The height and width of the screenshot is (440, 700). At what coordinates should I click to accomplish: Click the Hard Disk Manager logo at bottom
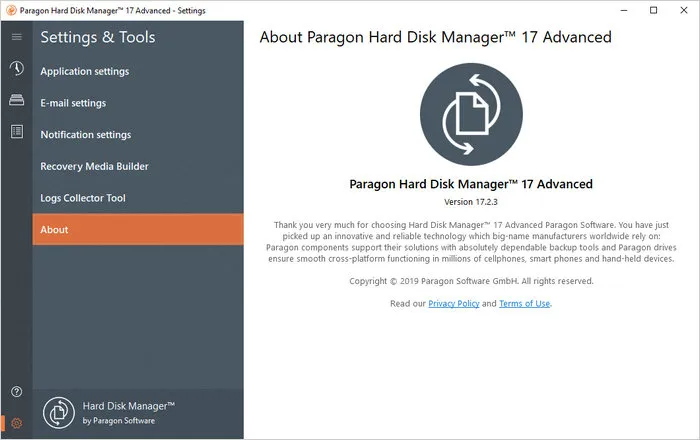[x=58, y=413]
